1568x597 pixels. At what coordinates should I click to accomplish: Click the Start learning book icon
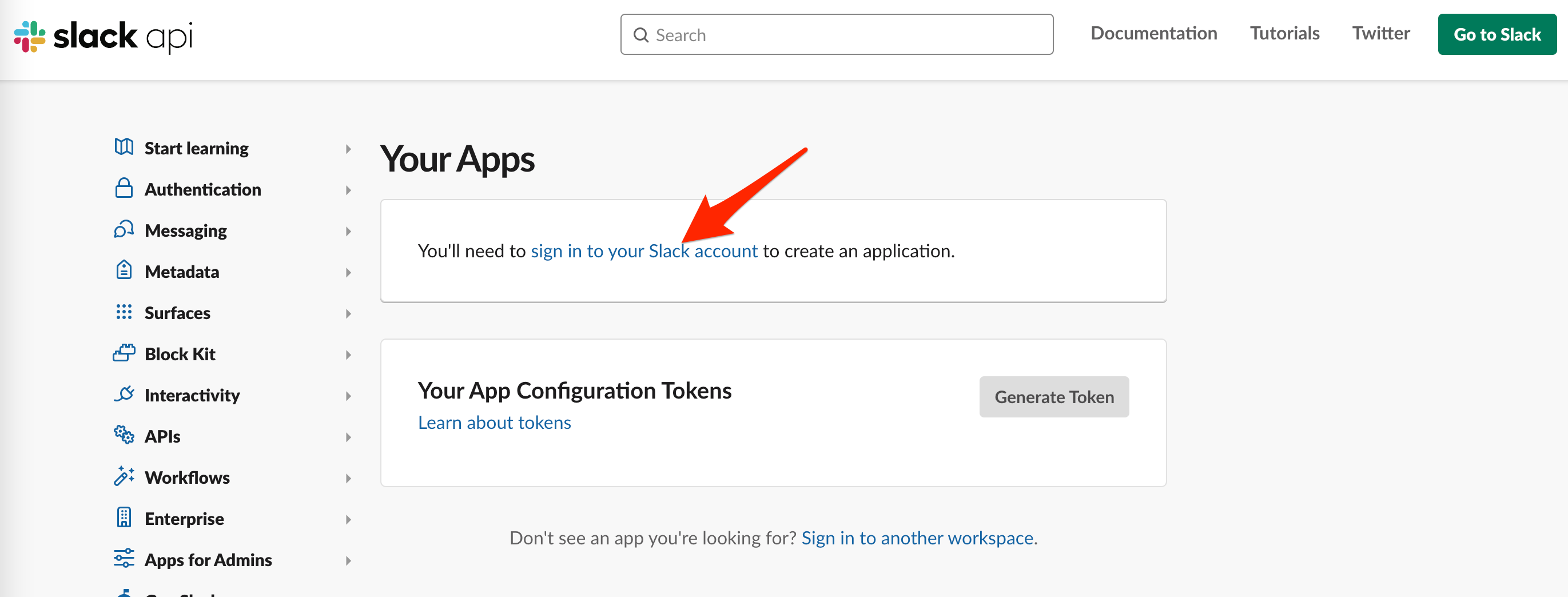click(x=124, y=148)
